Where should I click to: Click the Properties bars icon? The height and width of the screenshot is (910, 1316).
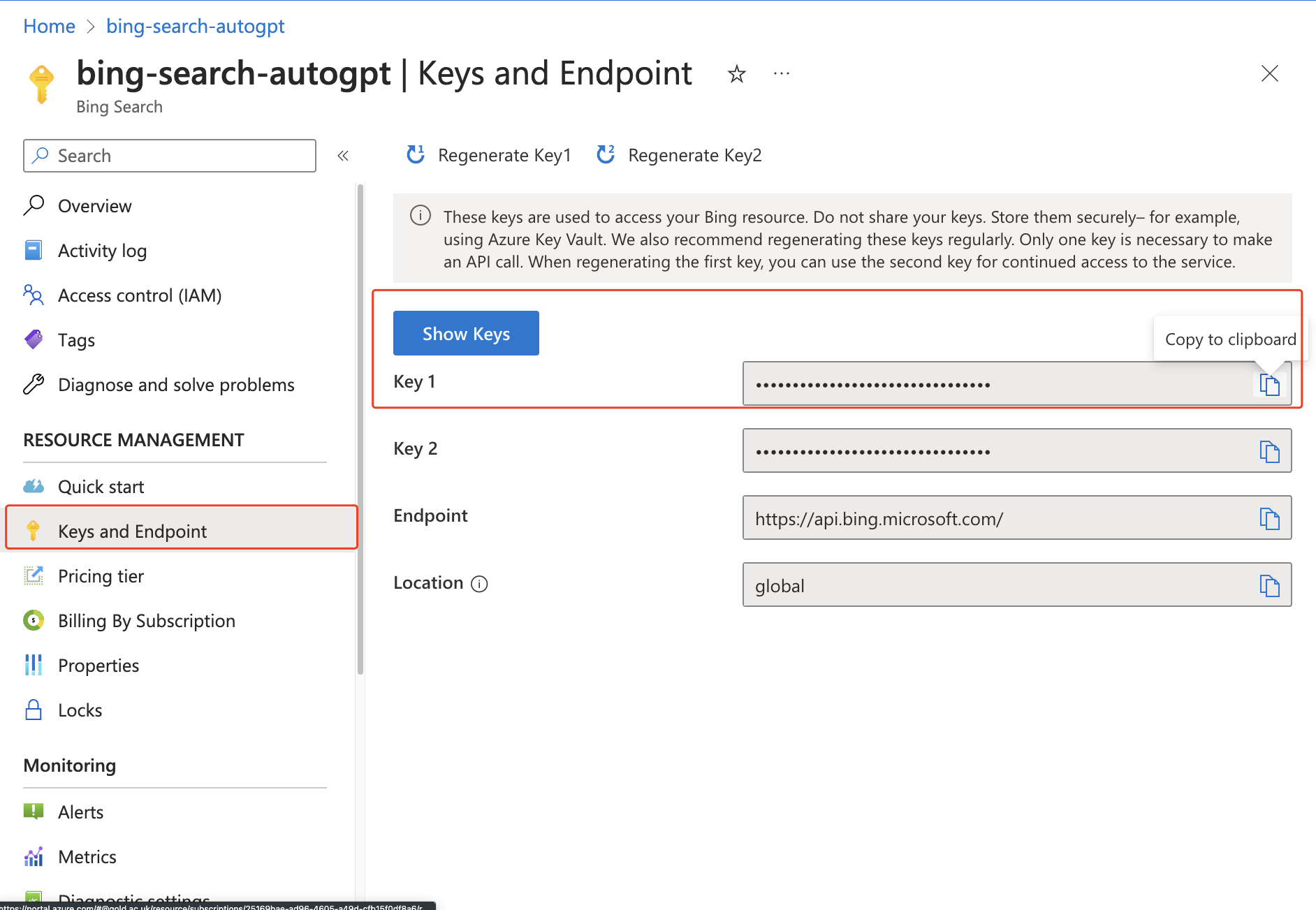coord(34,665)
